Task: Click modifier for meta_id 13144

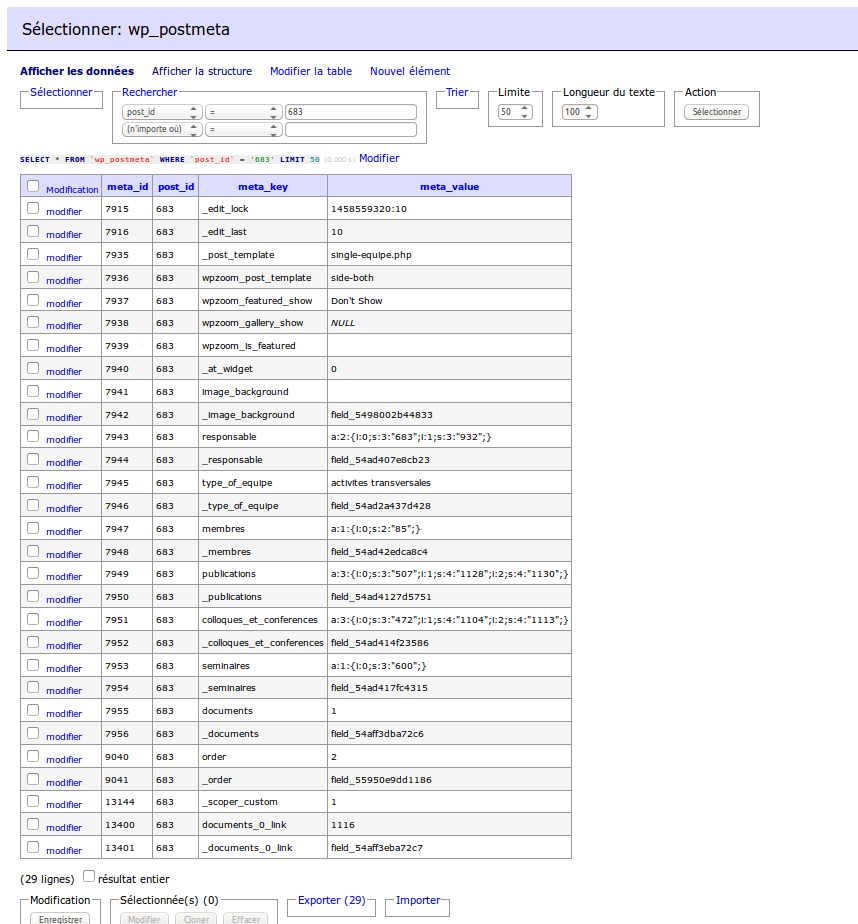Action: point(64,804)
